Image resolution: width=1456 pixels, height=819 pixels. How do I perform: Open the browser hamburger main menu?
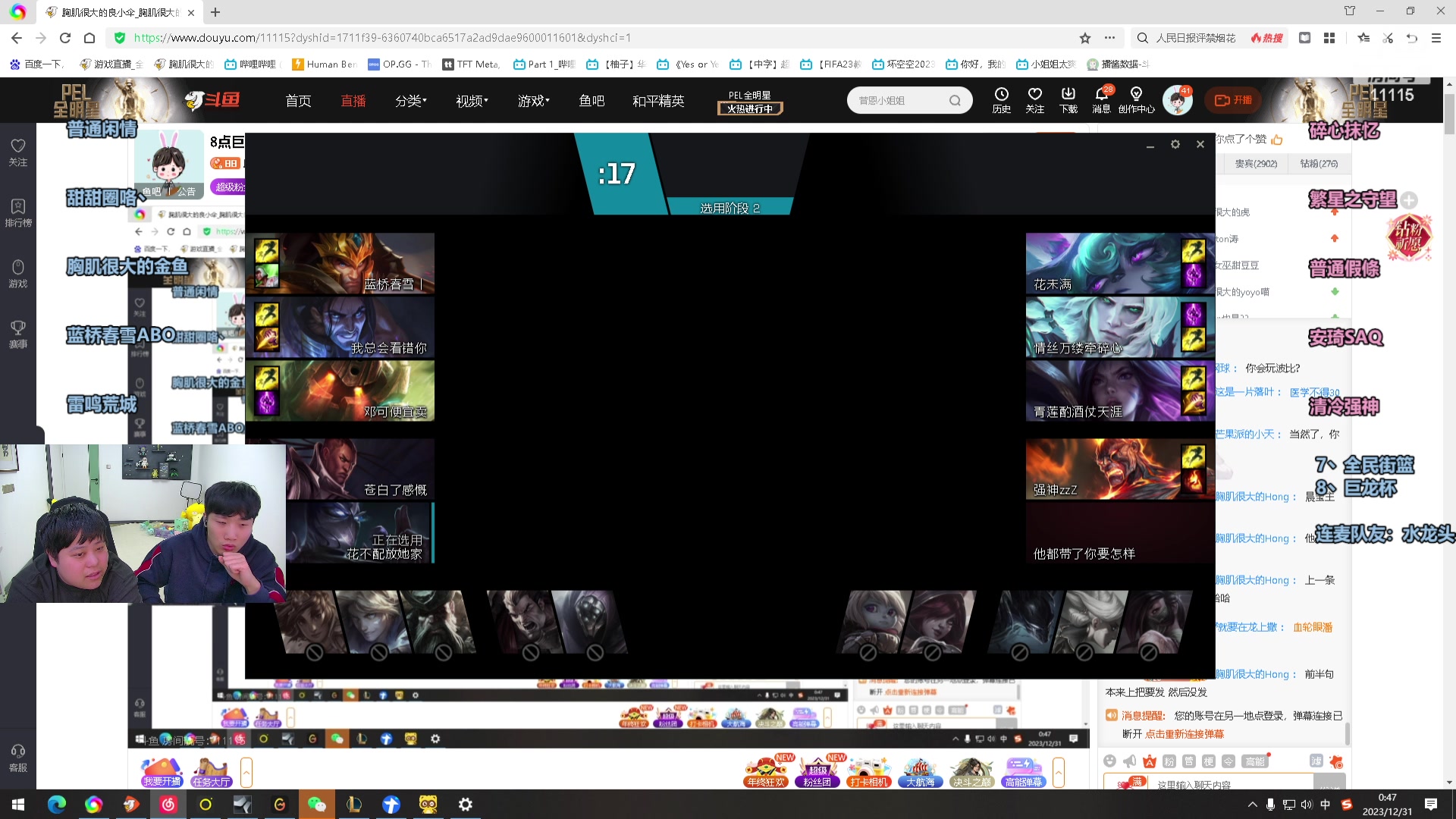pyautogui.click(x=1436, y=38)
